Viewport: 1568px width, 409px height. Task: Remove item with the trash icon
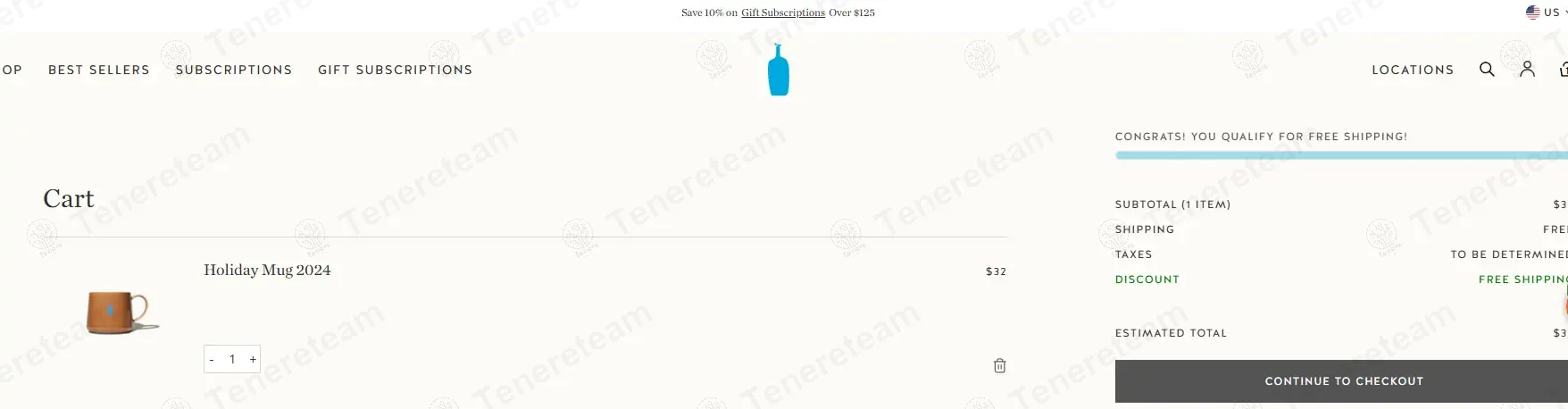(x=1000, y=365)
